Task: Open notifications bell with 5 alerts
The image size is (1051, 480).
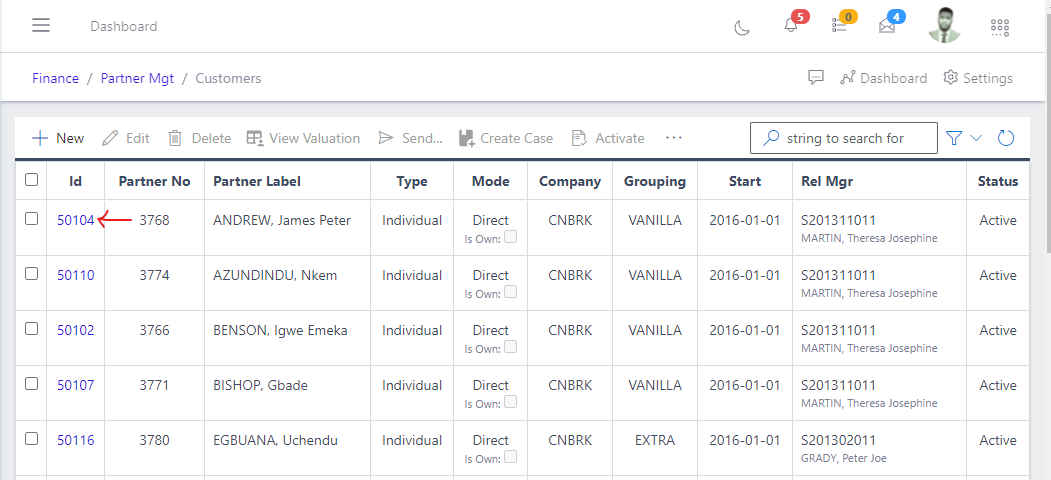Action: click(x=791, y=25)
